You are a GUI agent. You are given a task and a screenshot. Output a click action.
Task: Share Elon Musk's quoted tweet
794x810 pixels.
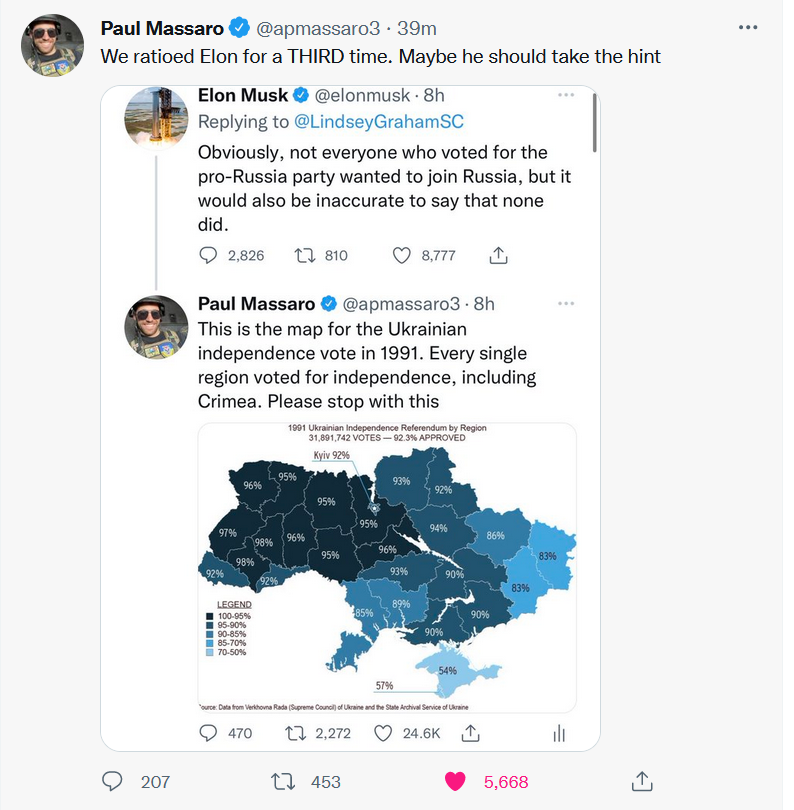point(498,255)
